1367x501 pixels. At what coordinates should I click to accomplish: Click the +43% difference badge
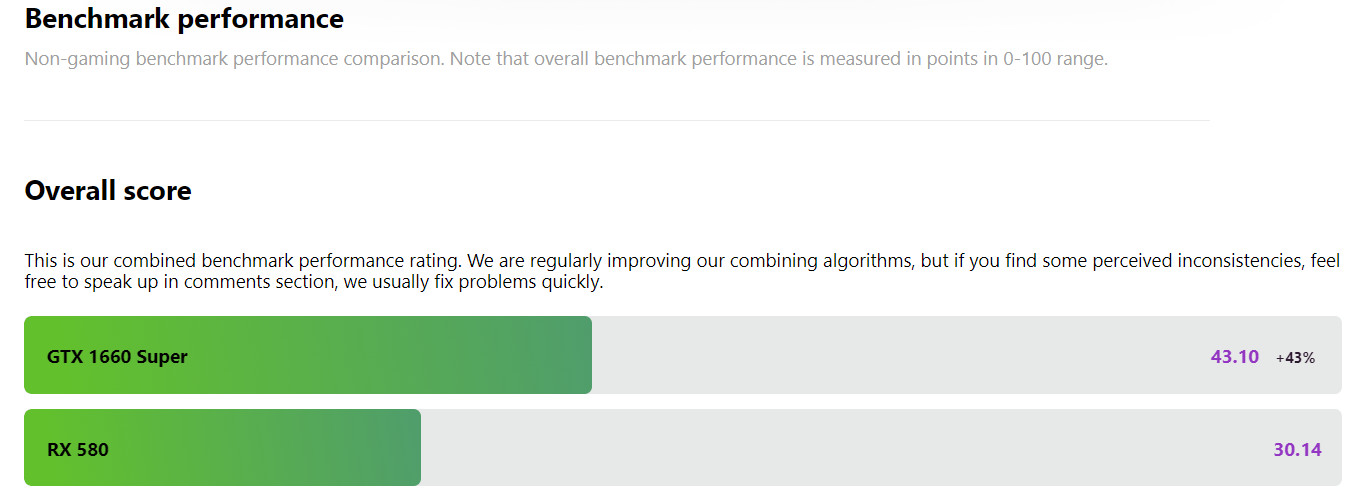click(1295, 357)
